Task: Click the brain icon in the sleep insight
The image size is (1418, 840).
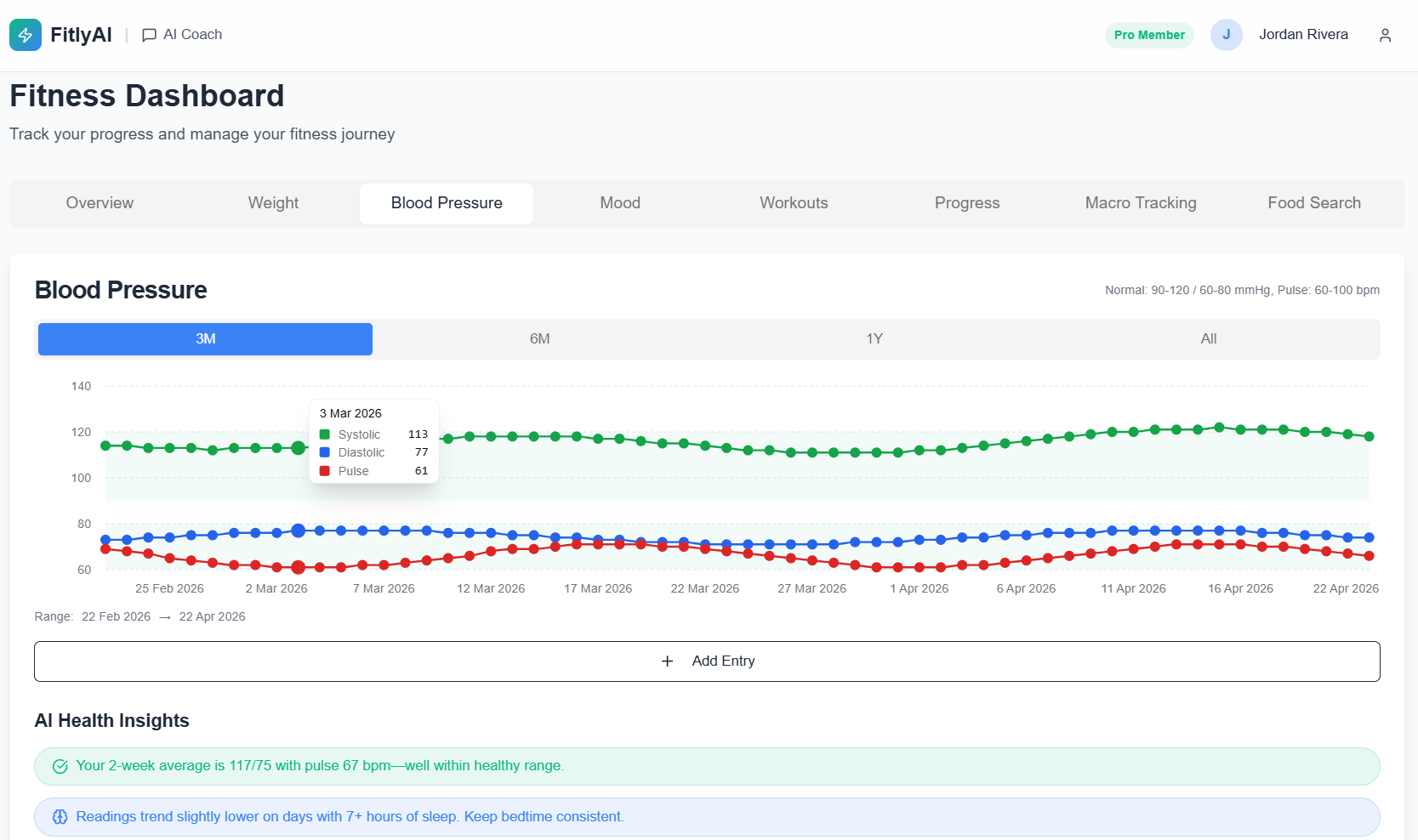Action: [60, 816]
